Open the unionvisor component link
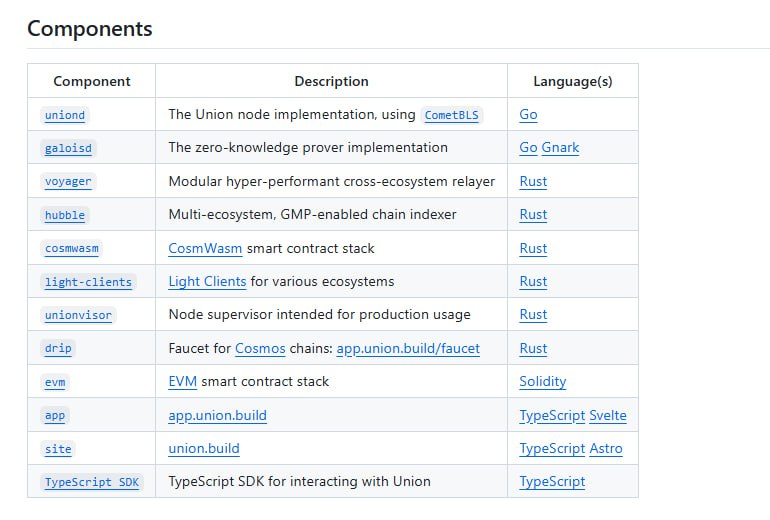770x520 pixels. (x=78, y=315)
